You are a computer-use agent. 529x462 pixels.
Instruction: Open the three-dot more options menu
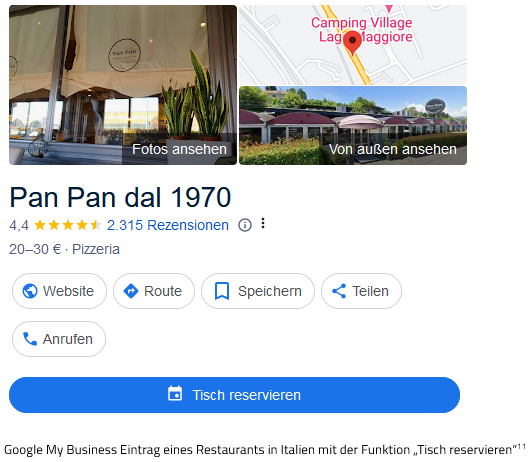(263, 223)
